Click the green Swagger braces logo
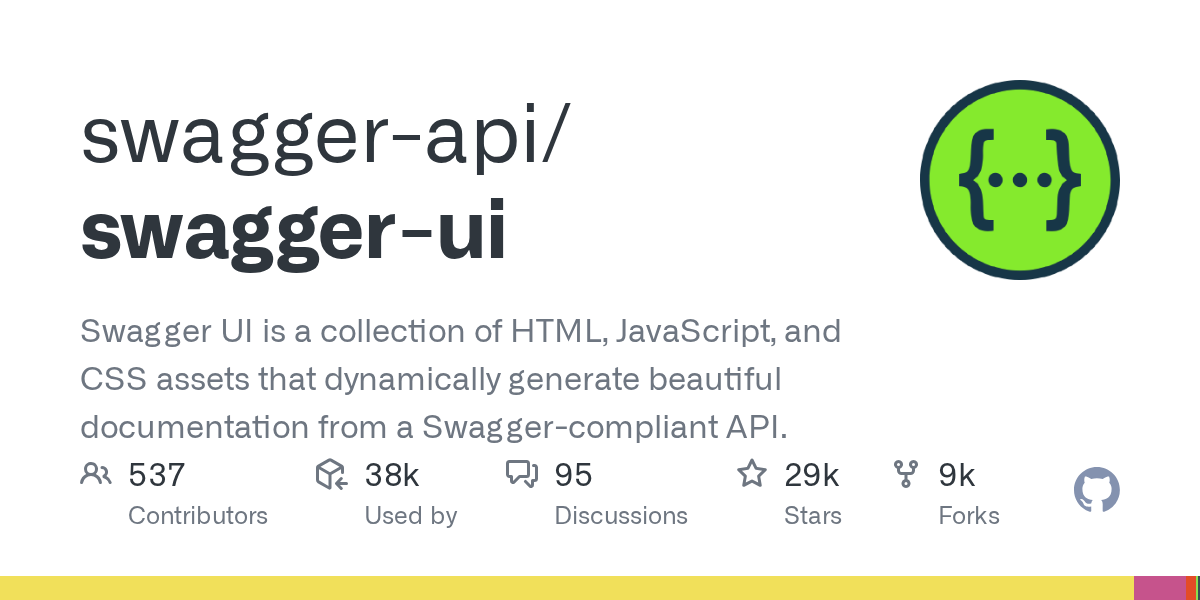This screenshot has width=1200, height=600. [x=1020, y=180]
